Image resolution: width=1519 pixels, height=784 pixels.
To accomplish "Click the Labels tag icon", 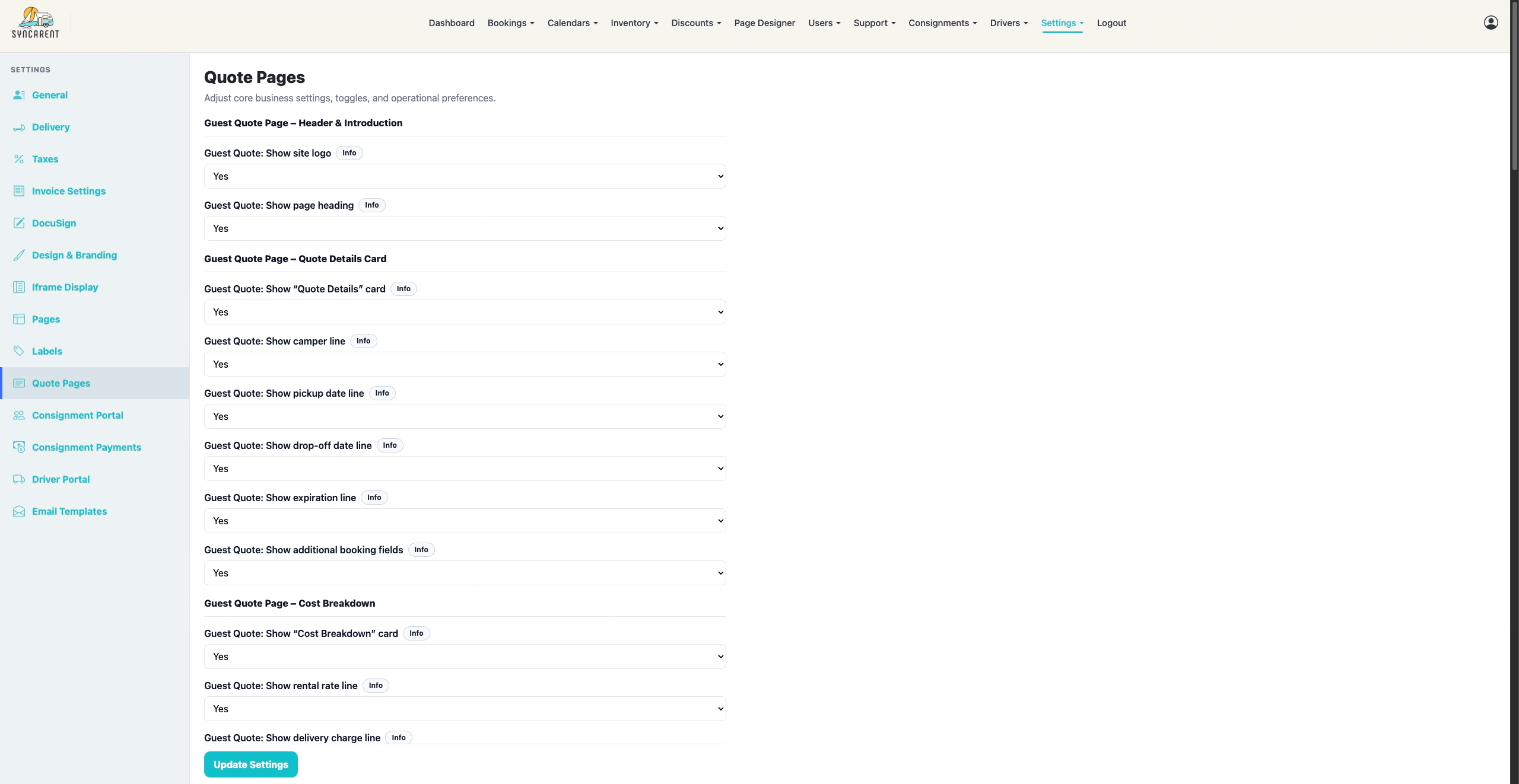I will point(19,351).
